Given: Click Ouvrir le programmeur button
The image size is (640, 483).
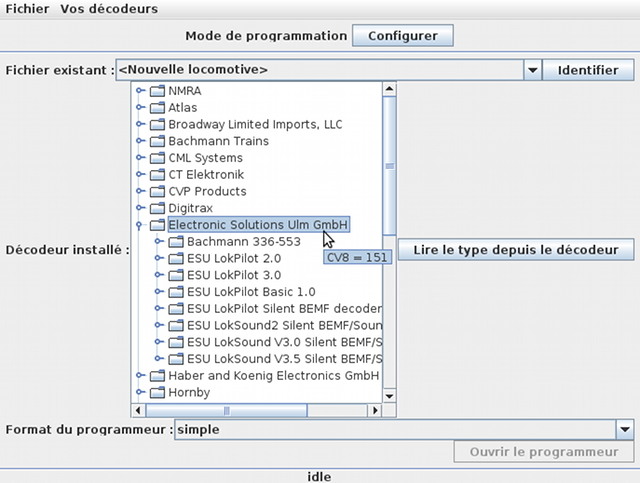Looking at the screenshot, I should [544, 452].
